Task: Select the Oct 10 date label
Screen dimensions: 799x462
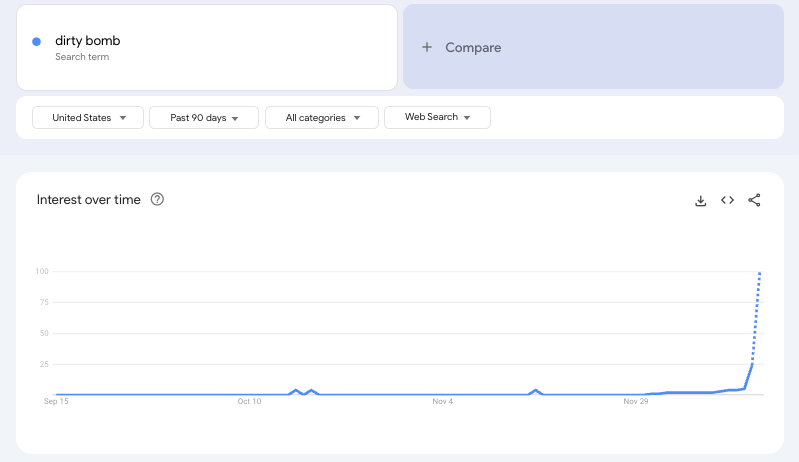Action: (x=249, y=402)
